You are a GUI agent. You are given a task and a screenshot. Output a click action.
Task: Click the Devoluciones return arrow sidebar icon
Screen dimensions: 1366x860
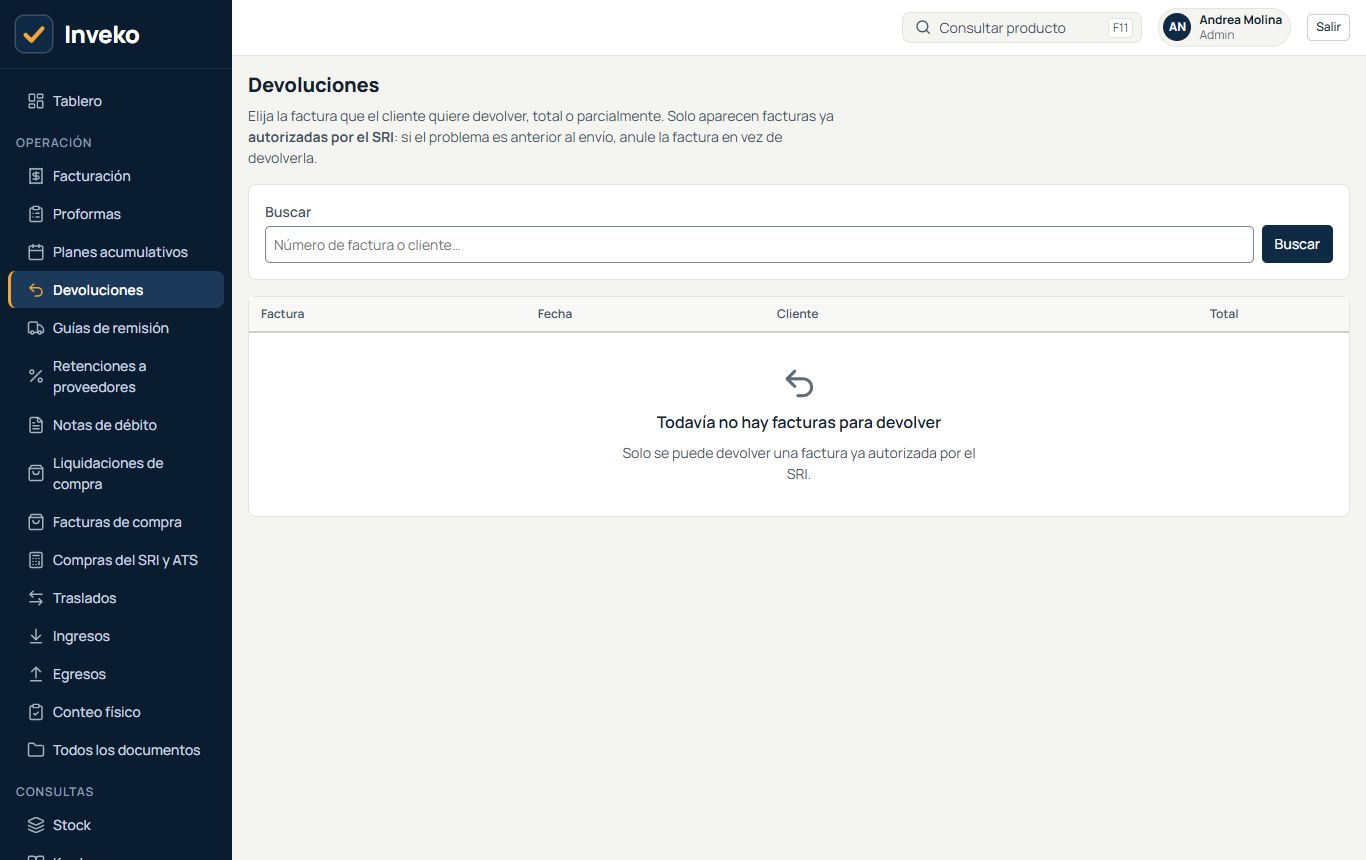click(36, 290)
